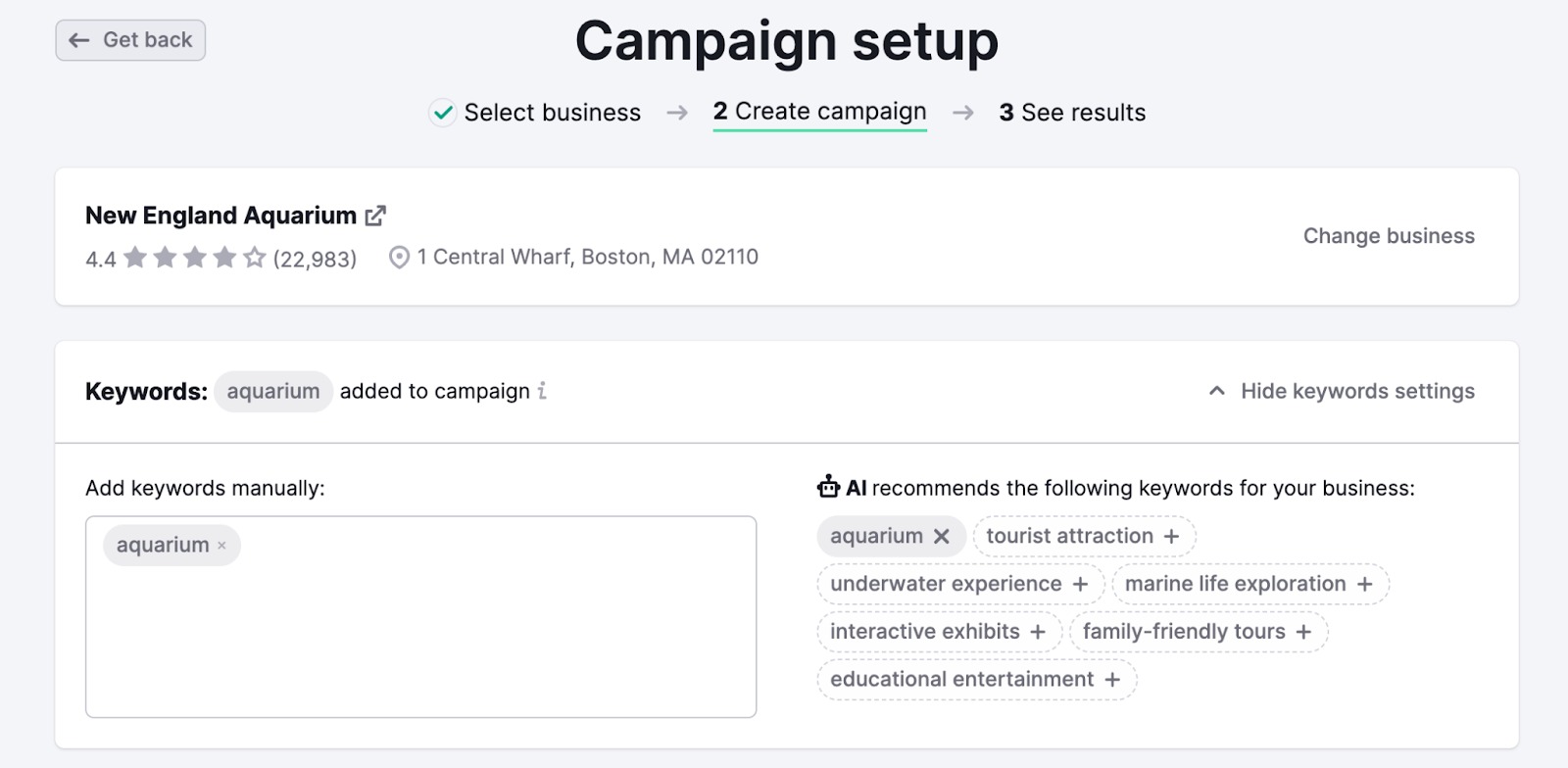This screenshot has height=768, width=1568.
Task: Add educational entertainment with its plus icon
Action: click(x=1110, y=679)
